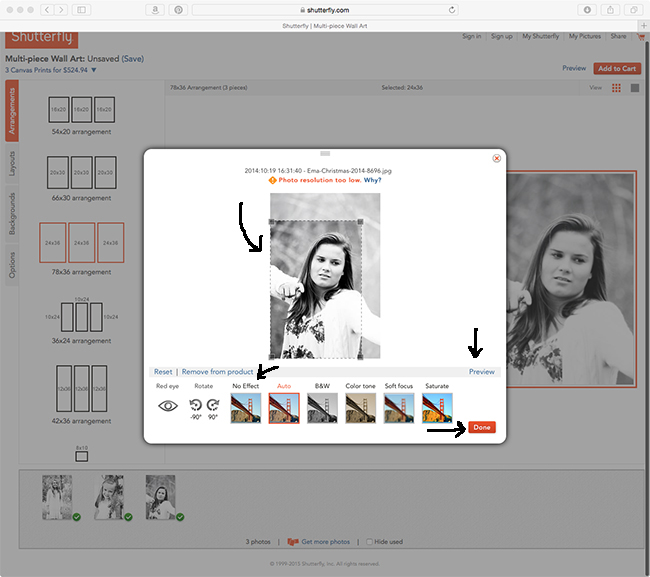Click the Shutterfly logo
This screenshot has height=577, width=650.
(41, 38)
